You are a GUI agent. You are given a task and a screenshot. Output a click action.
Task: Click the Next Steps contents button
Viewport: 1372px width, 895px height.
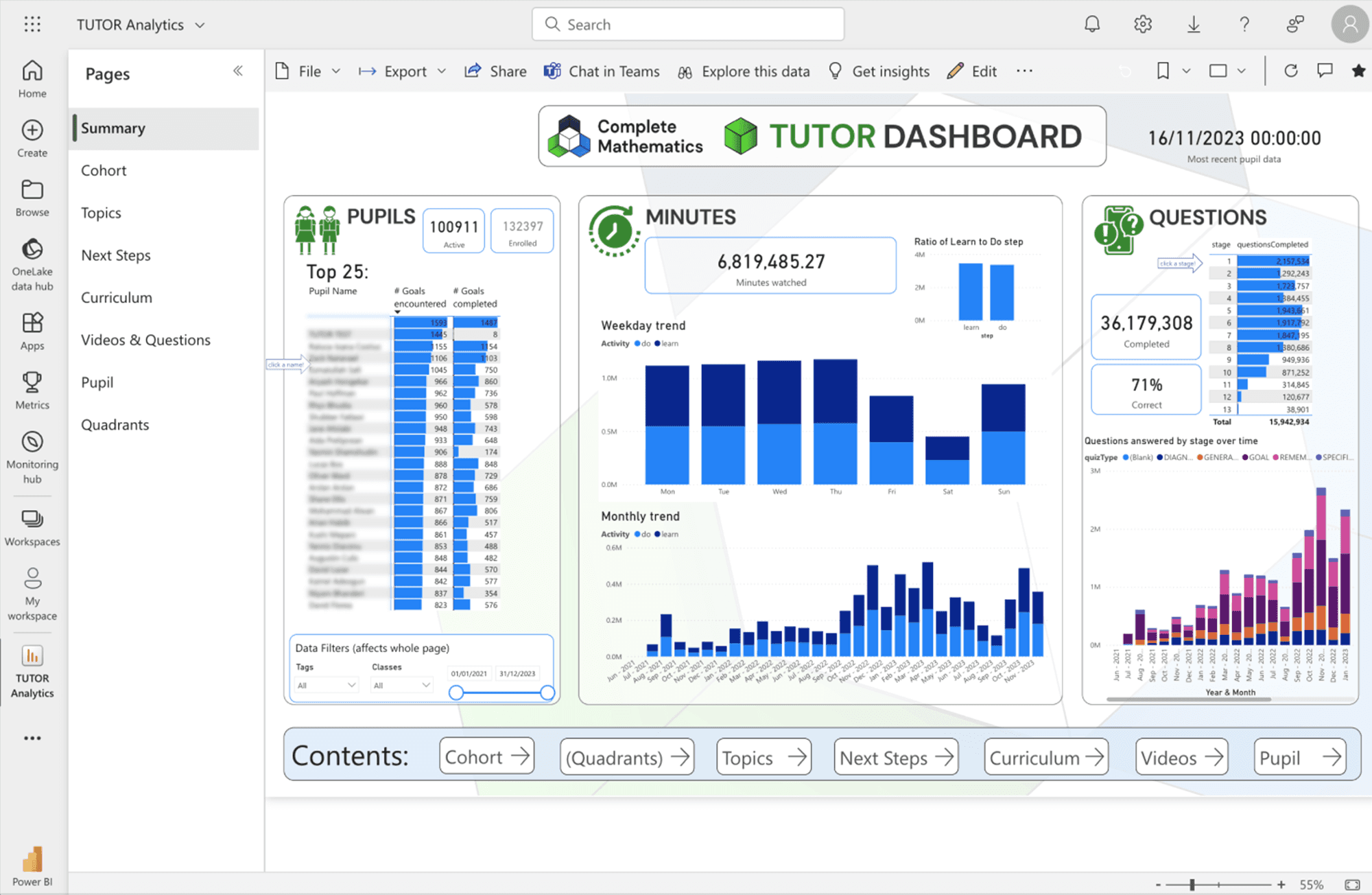pyautogui.click(x=895, y=757)
